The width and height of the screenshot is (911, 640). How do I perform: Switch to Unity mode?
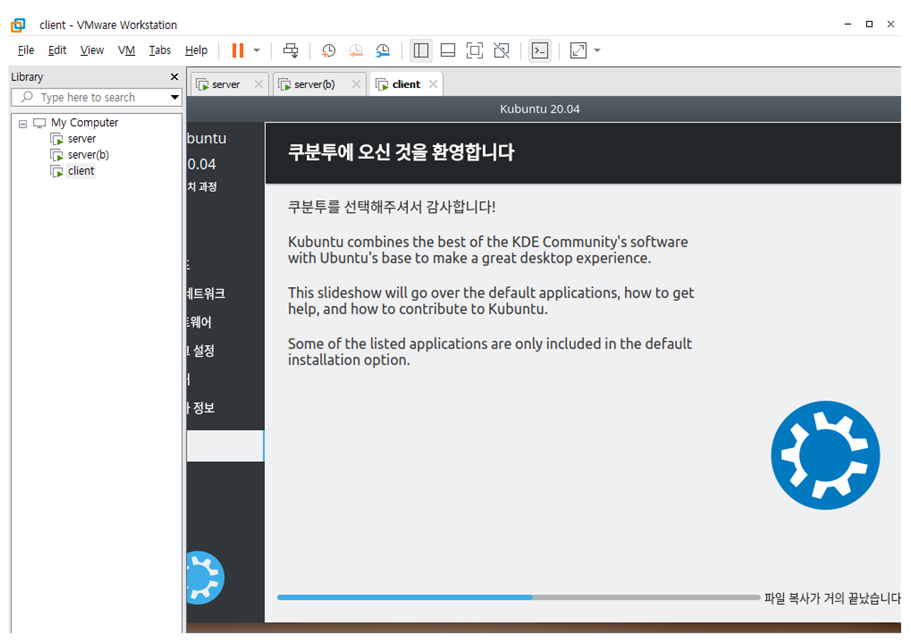[501, 51]
